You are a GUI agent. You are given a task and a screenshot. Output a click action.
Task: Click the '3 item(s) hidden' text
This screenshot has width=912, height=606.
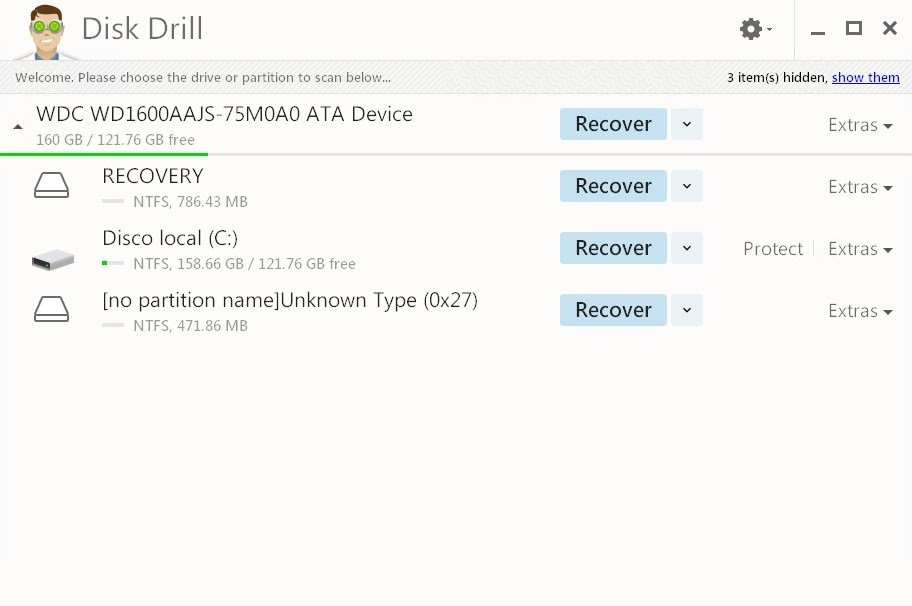click(777, 77)
